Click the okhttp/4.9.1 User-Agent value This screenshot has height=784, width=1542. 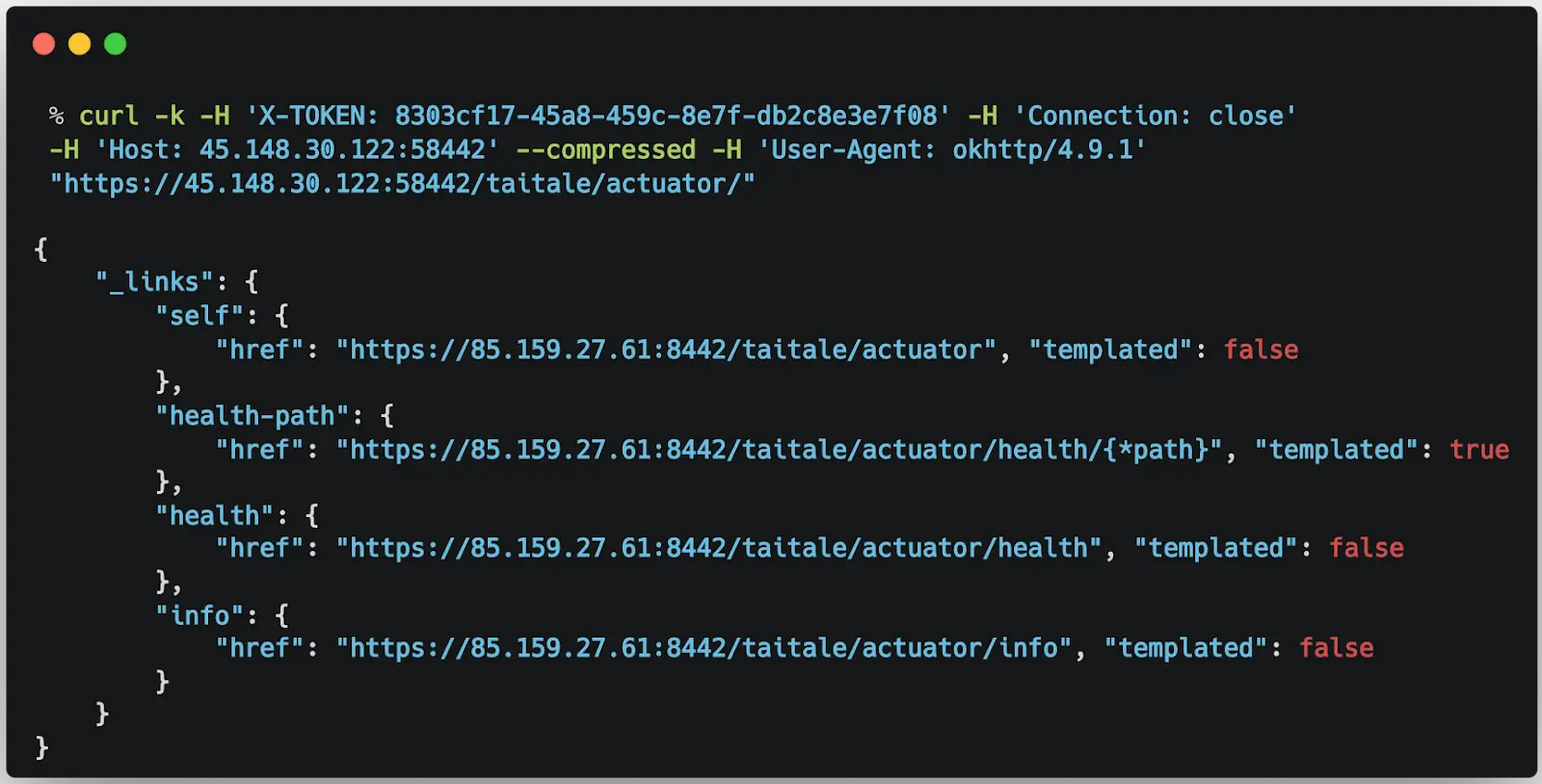coord(1043,150)
